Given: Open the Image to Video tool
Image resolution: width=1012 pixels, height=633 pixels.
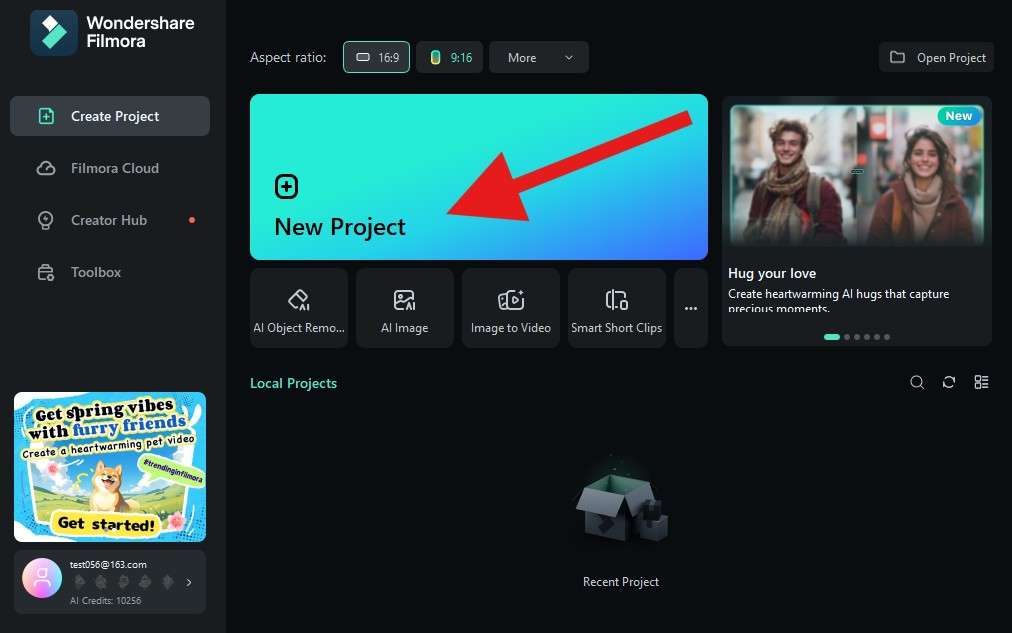Looking at the screenshot, I should pos(511,308).
